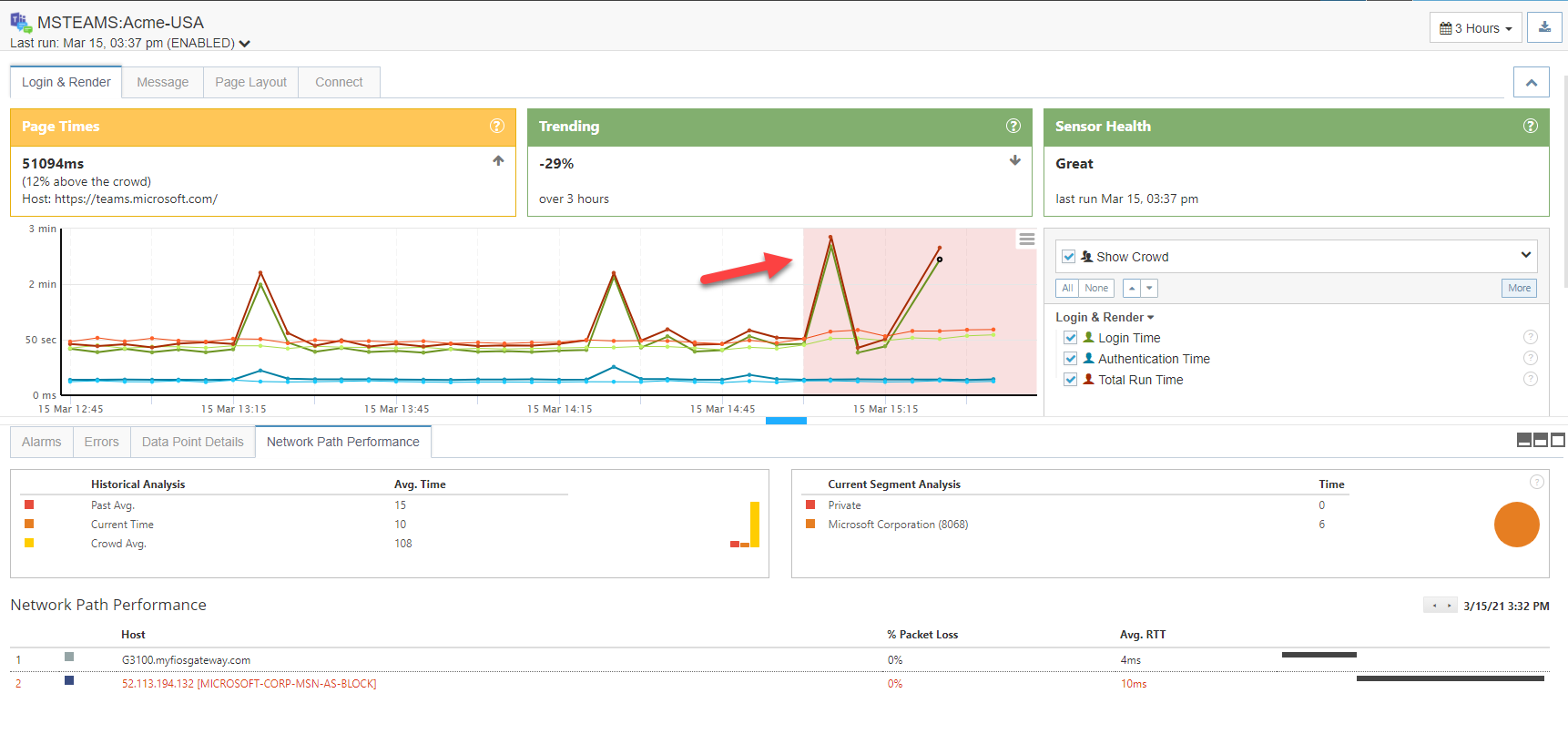This screenshot has height=734, width=1568.
Task: Click the Total Run Time red user icon
Action: click(x=1088, y=379)
